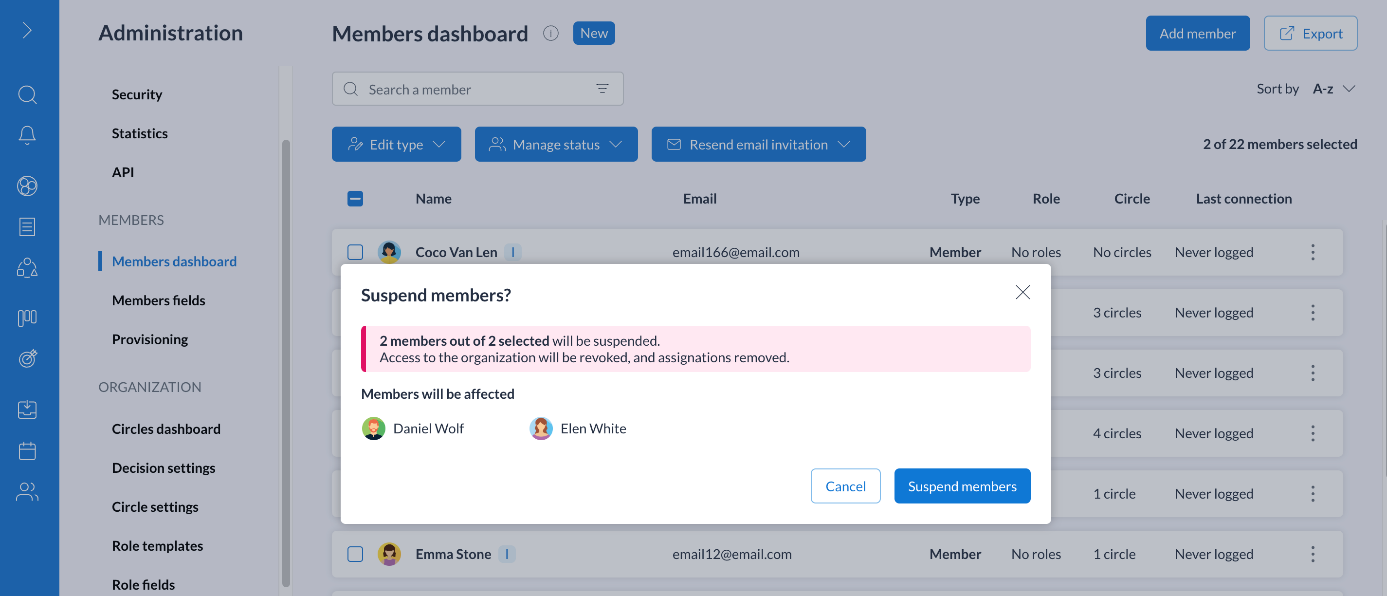Open the calendar icon in sidebar
This screenshot has width=1387, height=596.
coord(27,450)
